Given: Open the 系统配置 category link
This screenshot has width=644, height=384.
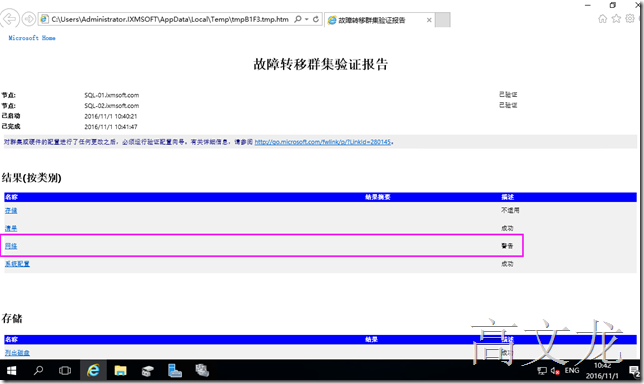Looking at the screenshot, I should (17, 264).
